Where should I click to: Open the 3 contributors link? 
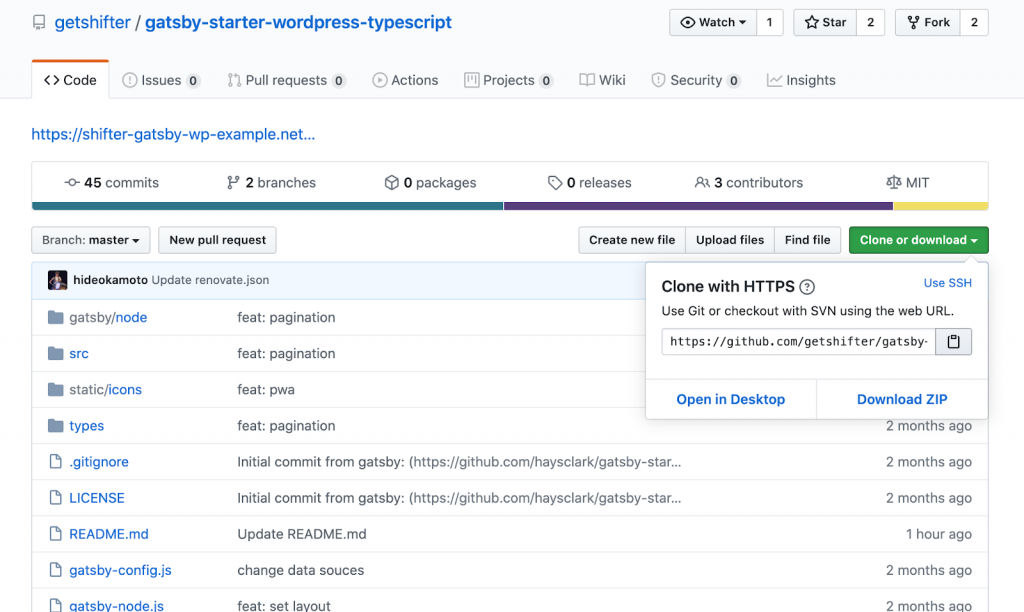pos(748,183)
